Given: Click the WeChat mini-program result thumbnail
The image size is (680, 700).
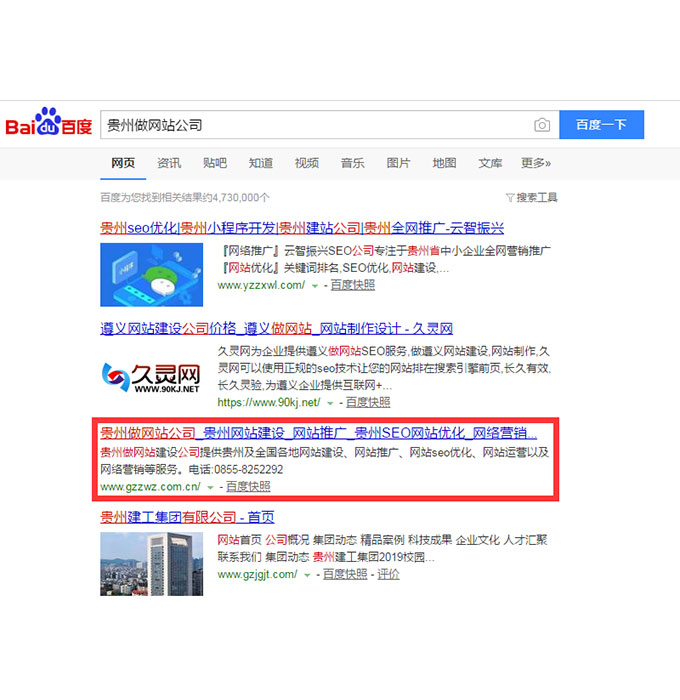Looking at the screenshot, I should click(151, 275).
